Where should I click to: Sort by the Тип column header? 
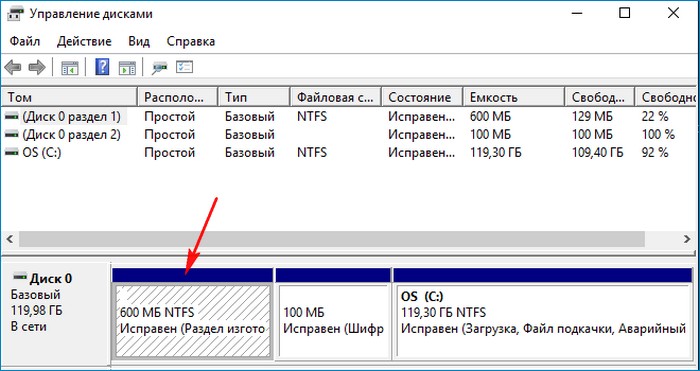[254, 97]
